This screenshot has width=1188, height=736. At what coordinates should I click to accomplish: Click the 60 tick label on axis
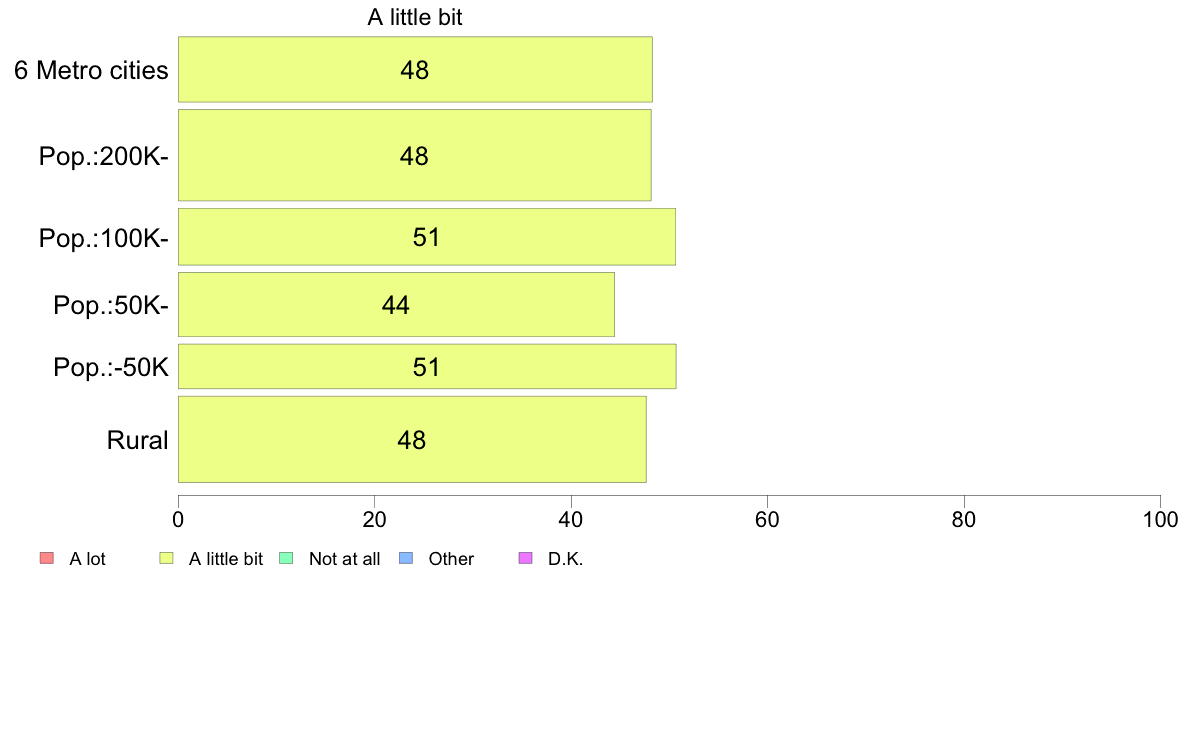[768, 520]
